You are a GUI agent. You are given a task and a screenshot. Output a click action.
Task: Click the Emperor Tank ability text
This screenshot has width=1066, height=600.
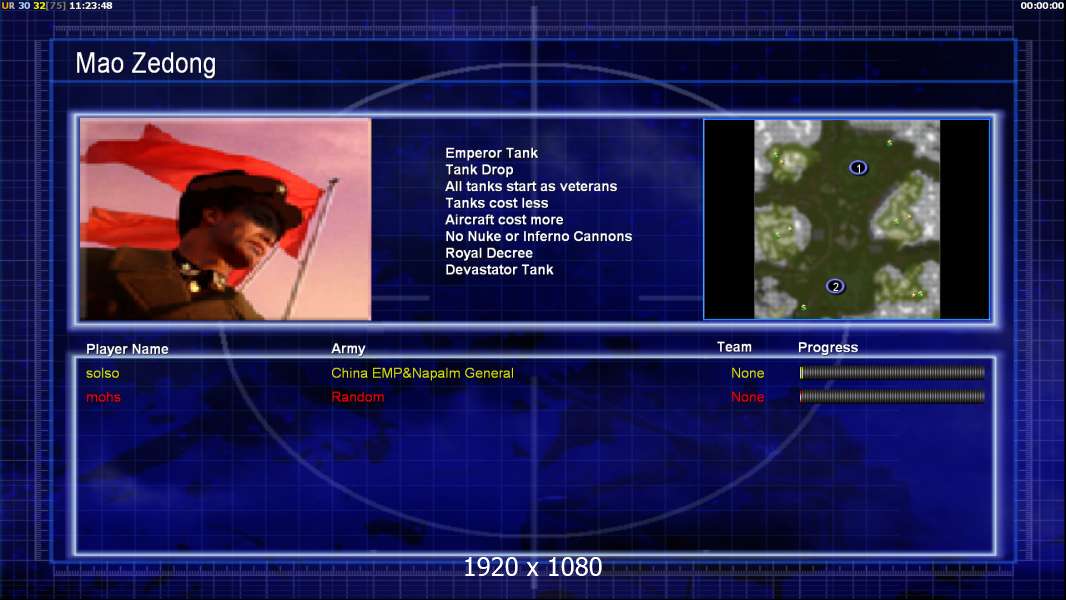[492, 153]
